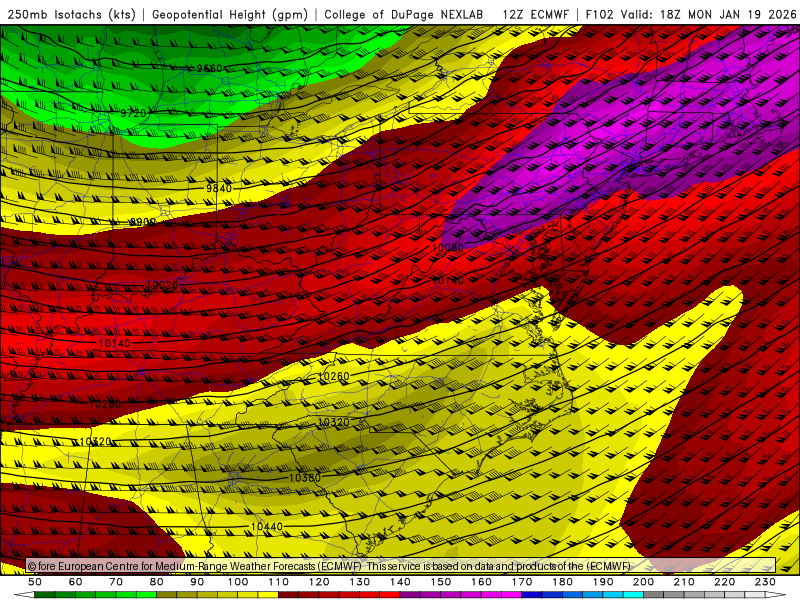Image resolution: width=800 pixels, height=600 pixels.
Task: Click the 10020 height contour label
Action: coord(162,285)
